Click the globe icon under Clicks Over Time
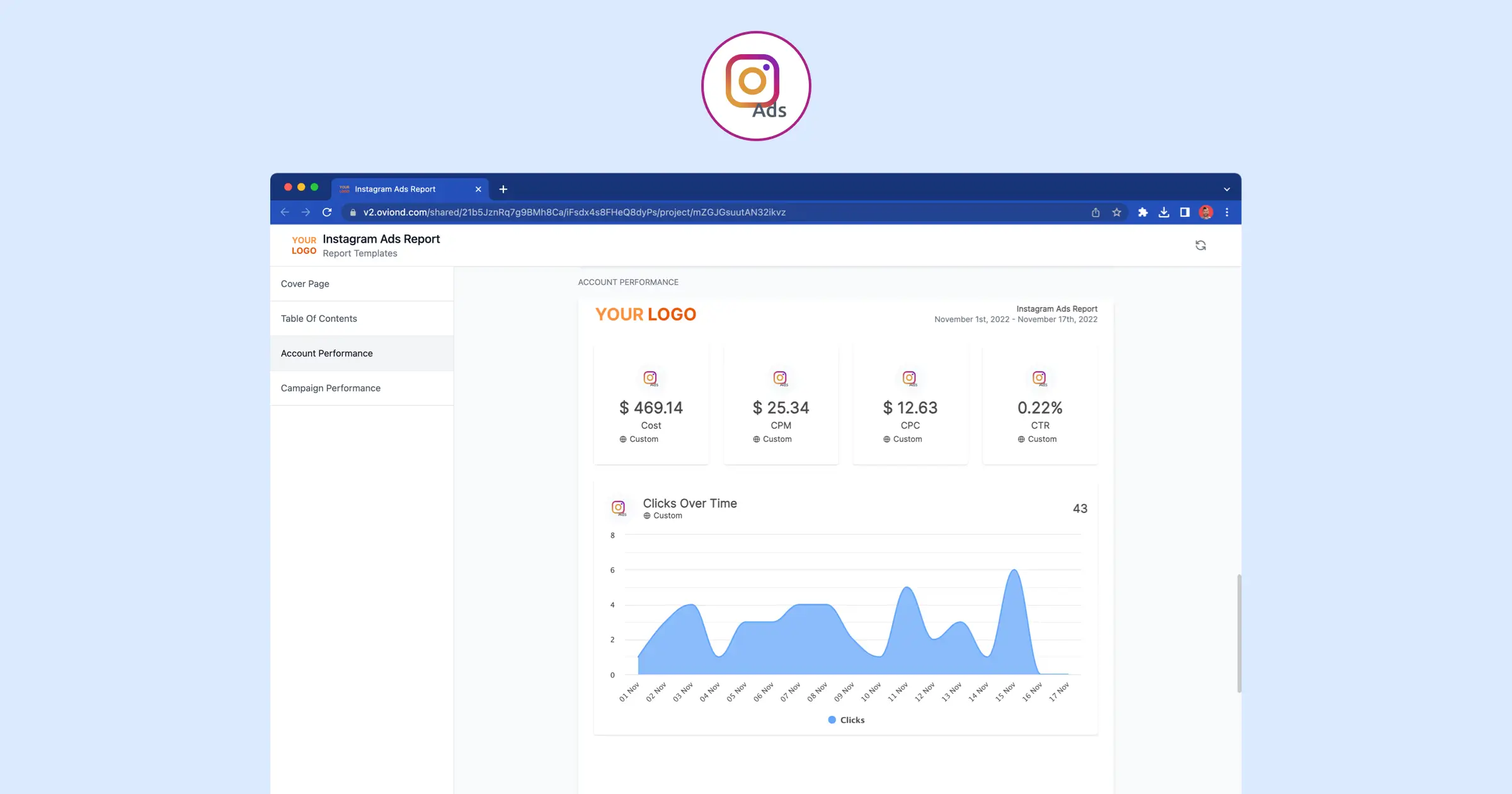Viewport: 1512px width, 794px height. (x=647, y=515)
